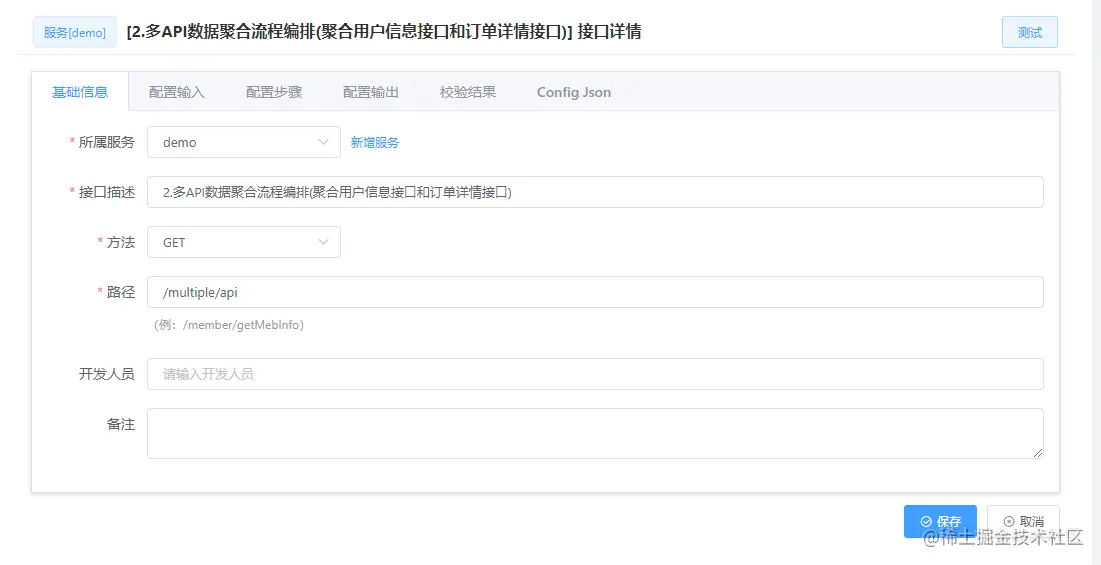Click the 备注 field label
Image resolution: width=1101 pixels, height=565 pixels.
120,424
